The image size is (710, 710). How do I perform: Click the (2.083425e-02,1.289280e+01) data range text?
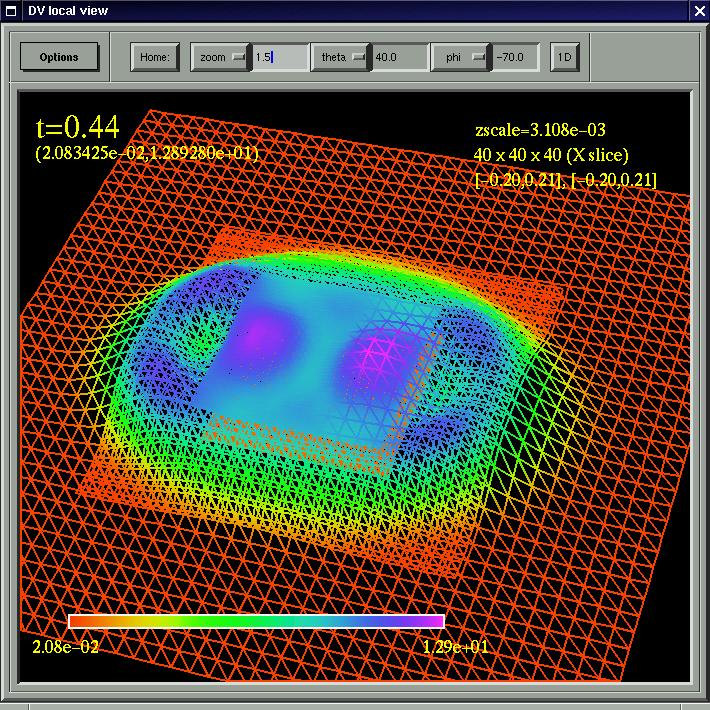(x=147, y=154)
